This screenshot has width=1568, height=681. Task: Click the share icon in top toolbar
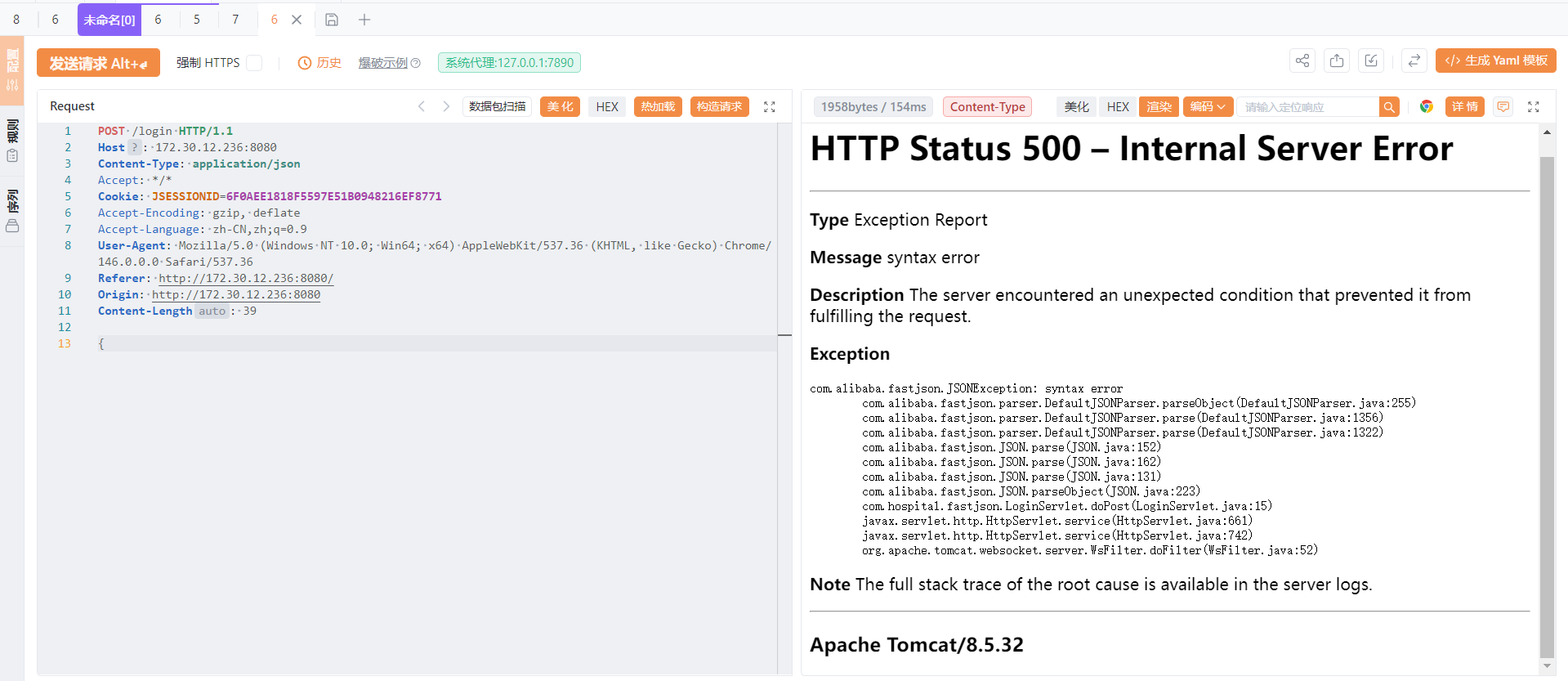tap(1302, 60)
